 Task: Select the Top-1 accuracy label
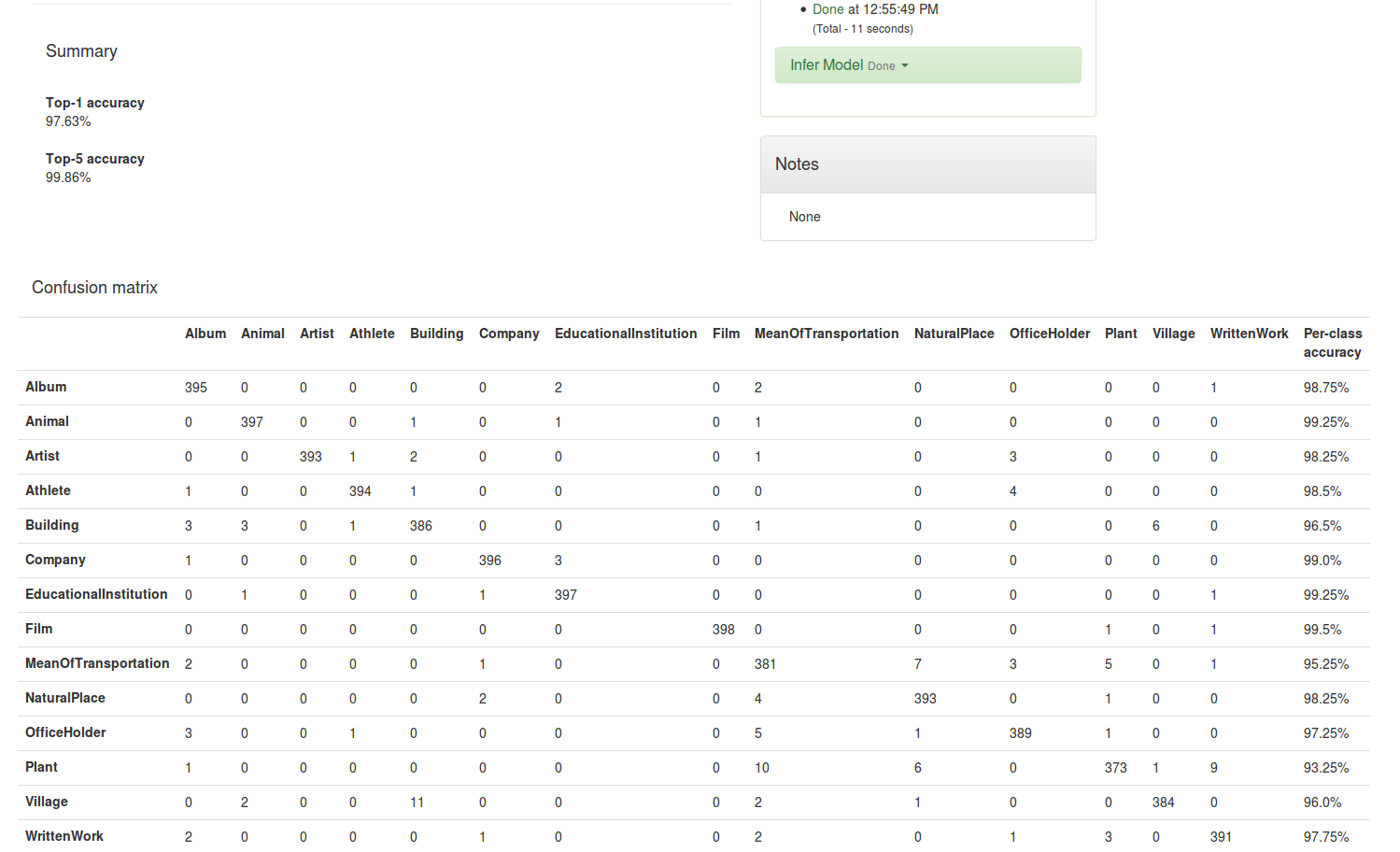(x=95, y=103)
